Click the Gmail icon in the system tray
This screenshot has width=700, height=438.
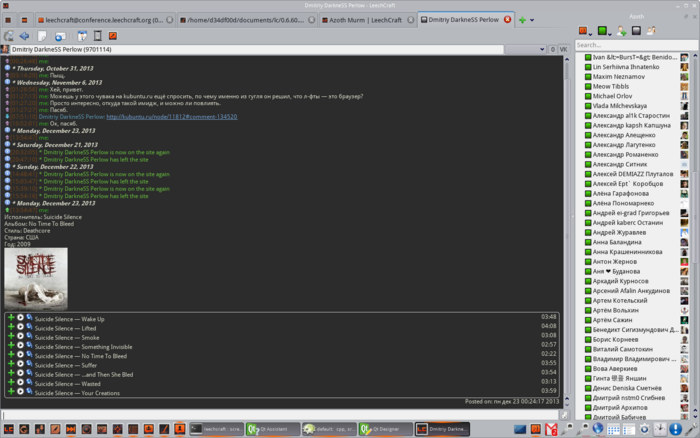click(551, 429)
